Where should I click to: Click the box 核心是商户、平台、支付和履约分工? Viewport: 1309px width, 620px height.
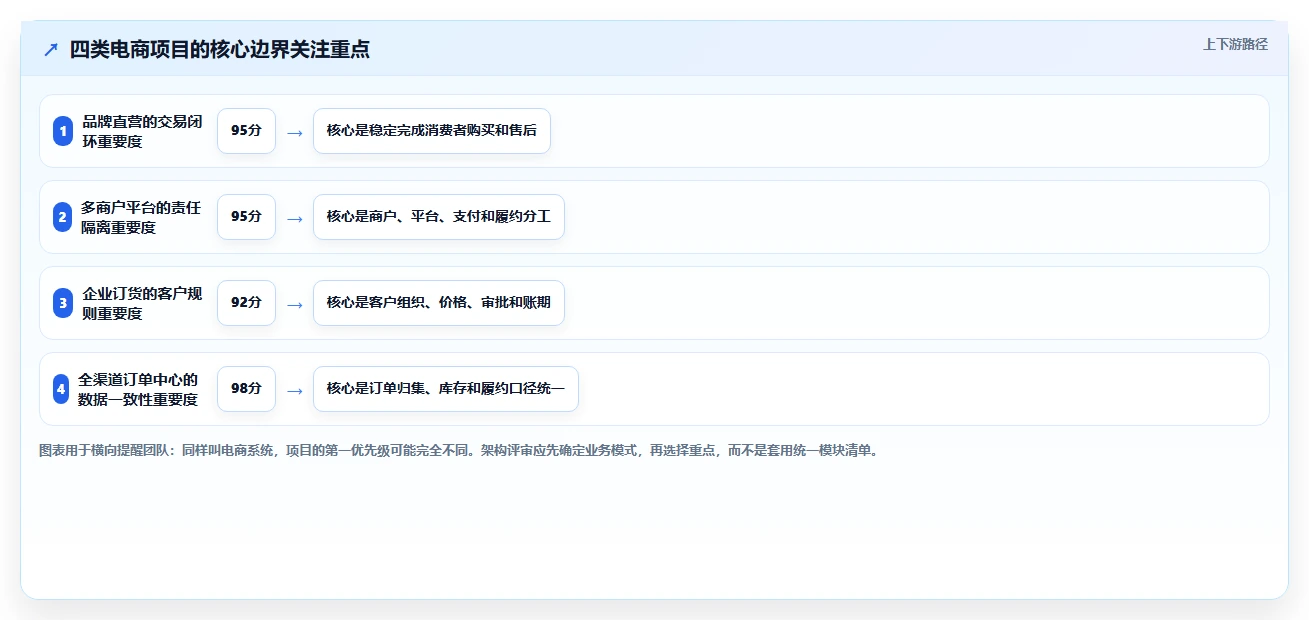point(439,217)
